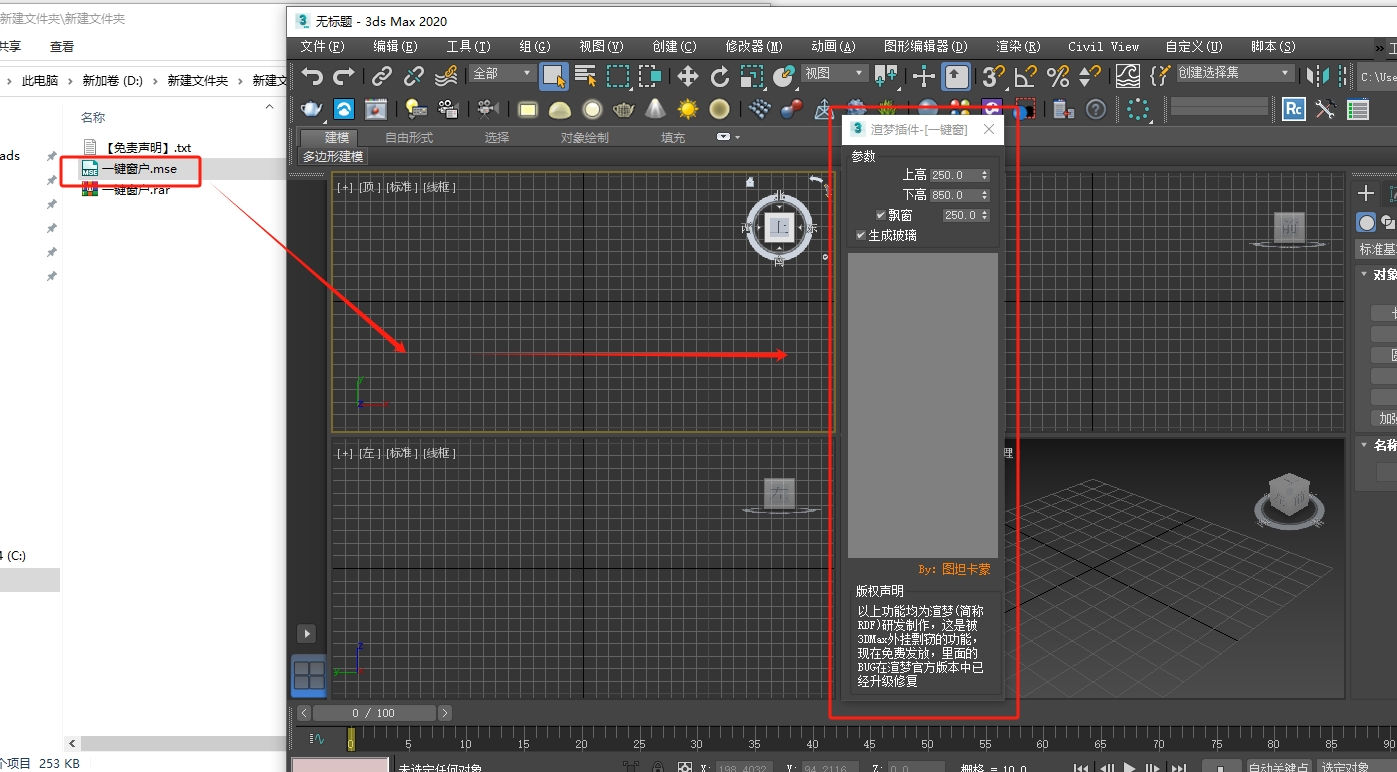Choose the Select and Place tool
The height and width of the screenshot is (772, 1397).
click(784, 76)
